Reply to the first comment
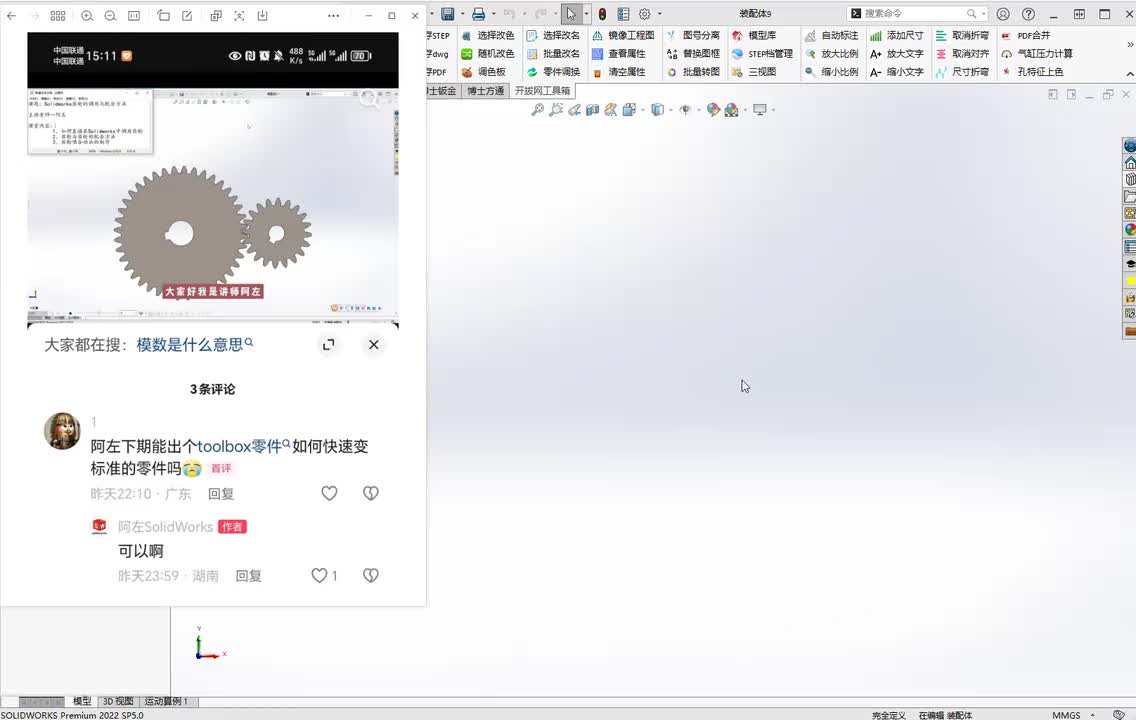The height and width of the screenshot is (720, 1136). (221, 494)
